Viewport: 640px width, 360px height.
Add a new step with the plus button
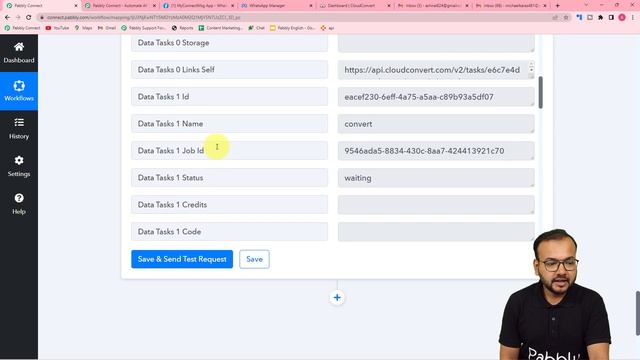[337, 298]
